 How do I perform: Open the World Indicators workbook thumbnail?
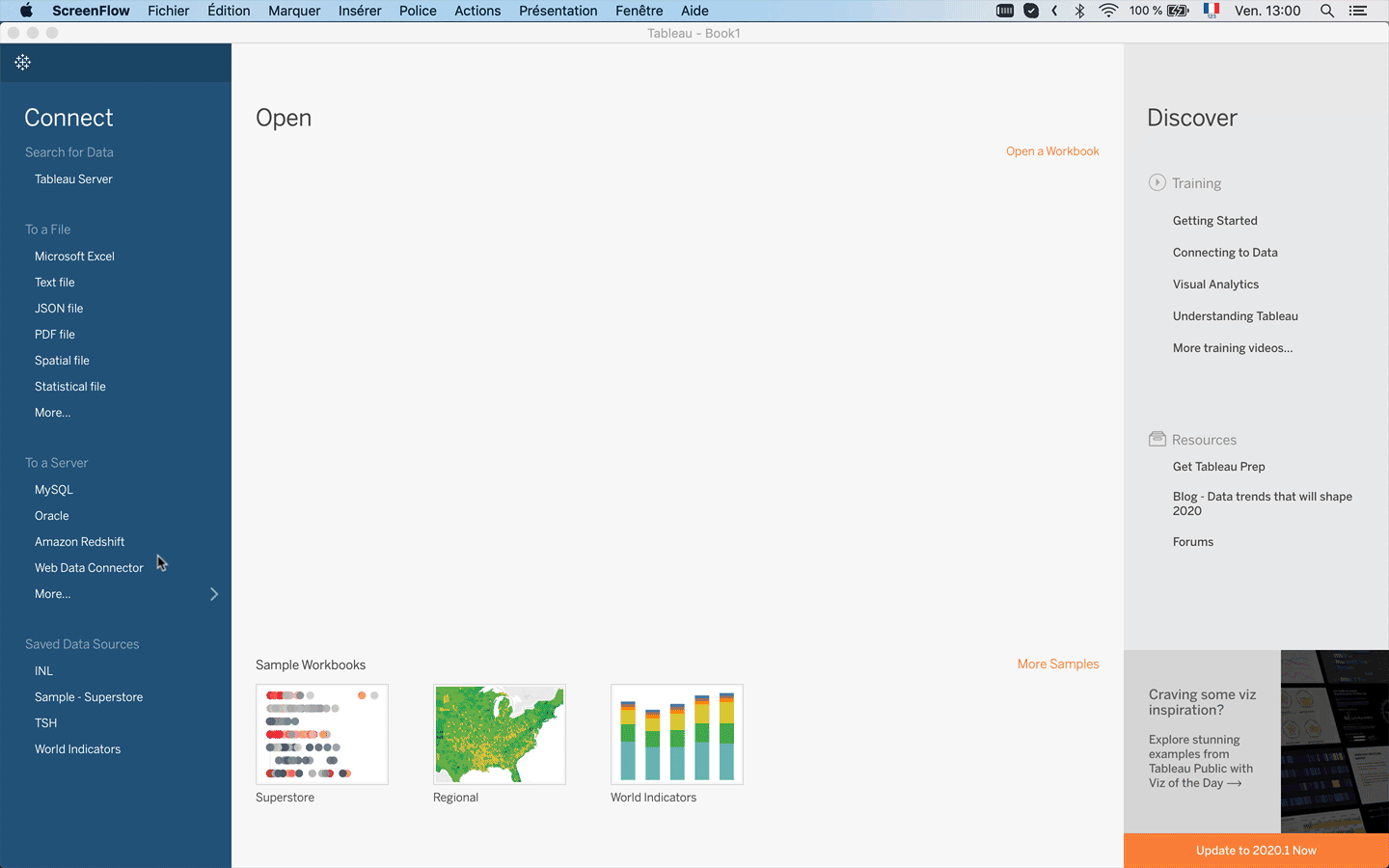677,735
